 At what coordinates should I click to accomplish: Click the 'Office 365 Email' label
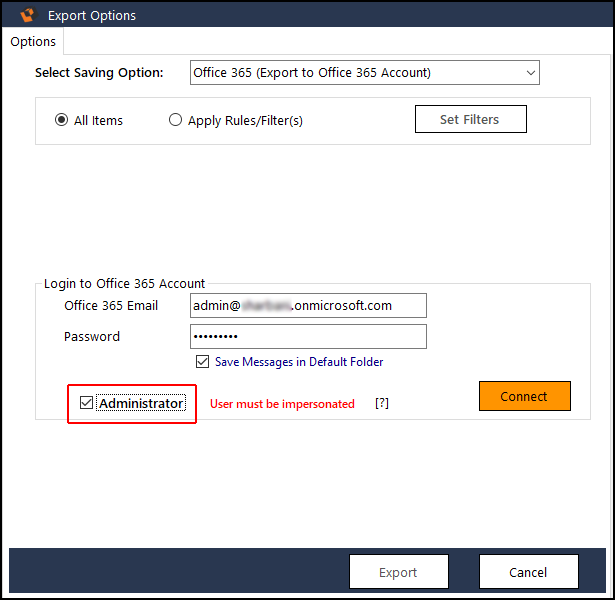(x=111, y=305)
